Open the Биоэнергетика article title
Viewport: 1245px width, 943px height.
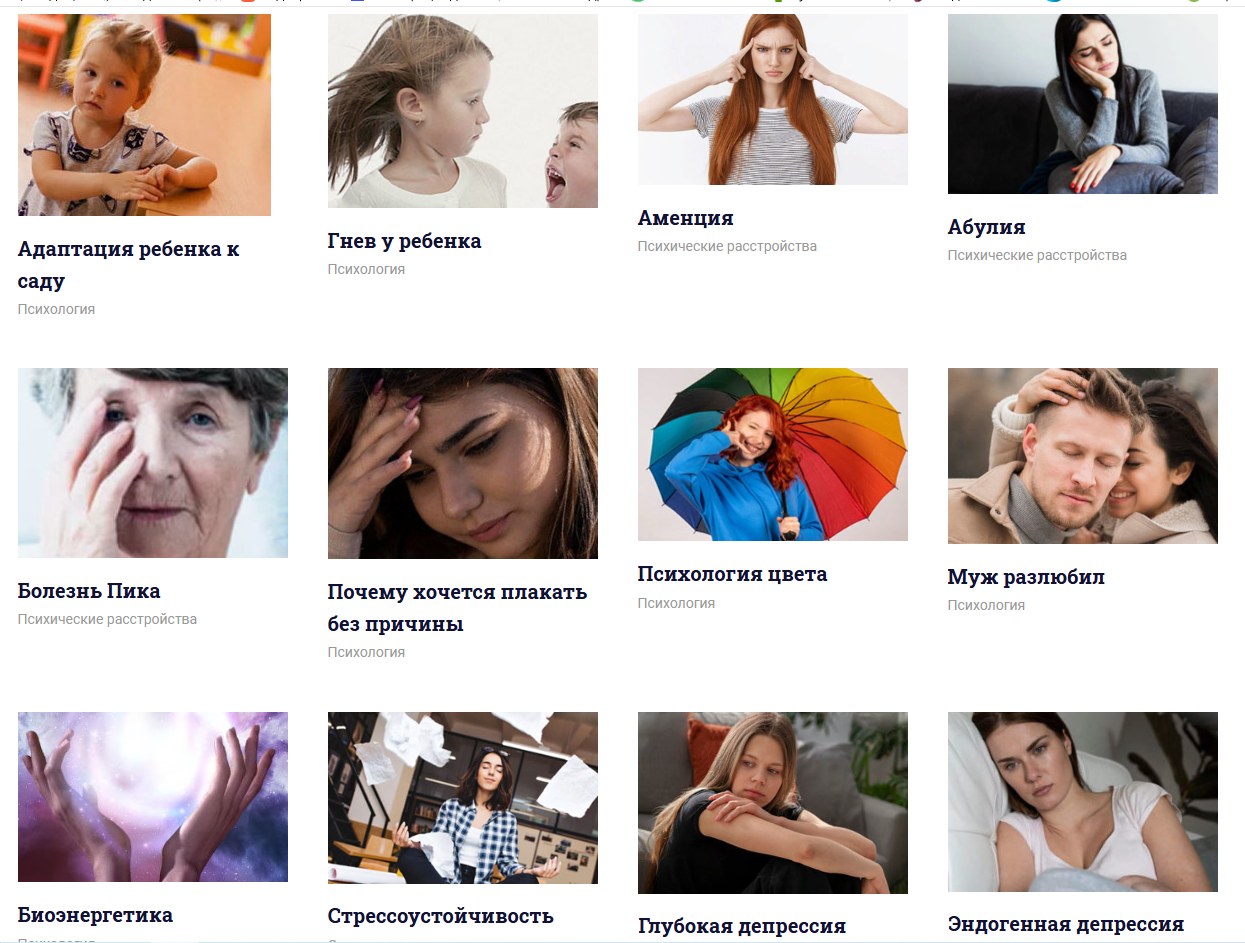pos(95,915)
